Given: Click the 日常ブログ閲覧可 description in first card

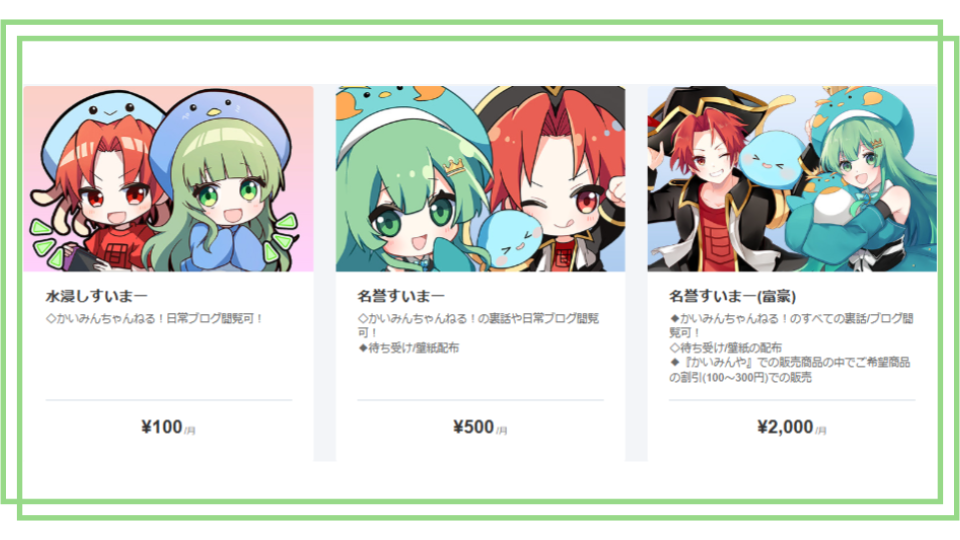Looking at the screenshot, I should tap(155, 318).
